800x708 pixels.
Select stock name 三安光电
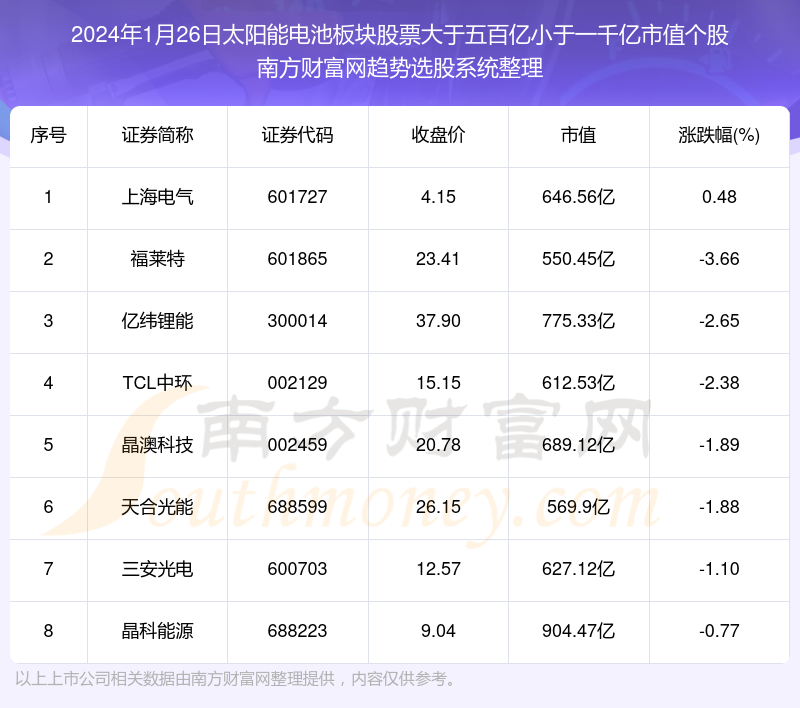[157, 569]
